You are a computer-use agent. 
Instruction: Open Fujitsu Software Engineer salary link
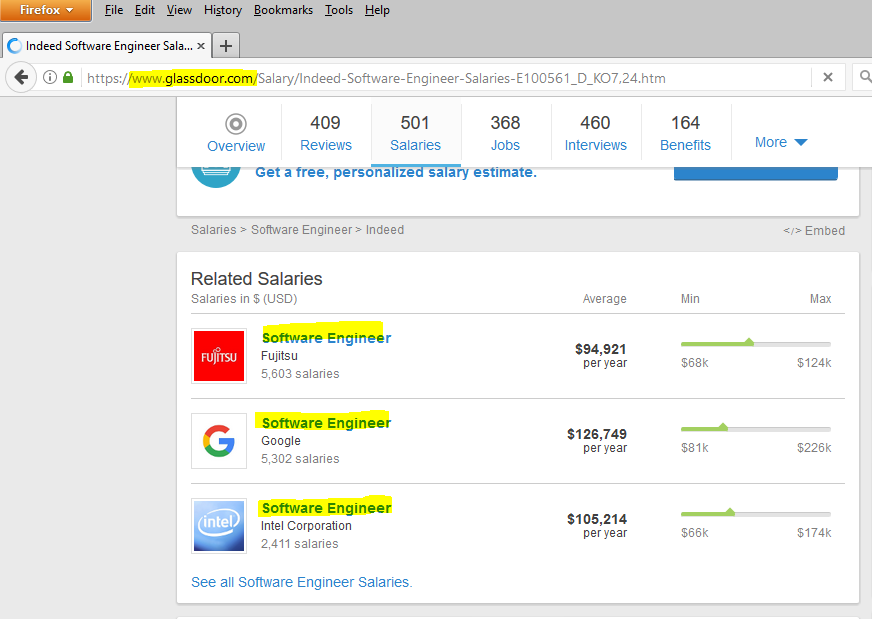click(x=326, y=338)
